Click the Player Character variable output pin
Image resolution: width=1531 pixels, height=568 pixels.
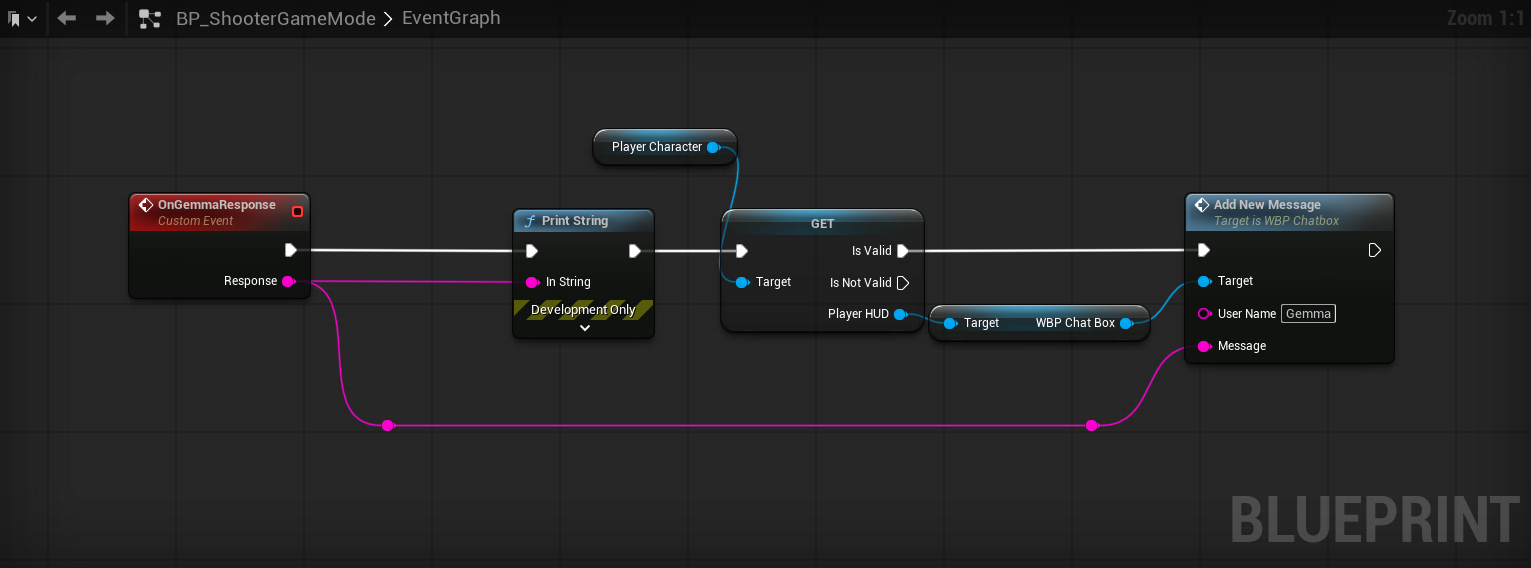coord(713,147)
